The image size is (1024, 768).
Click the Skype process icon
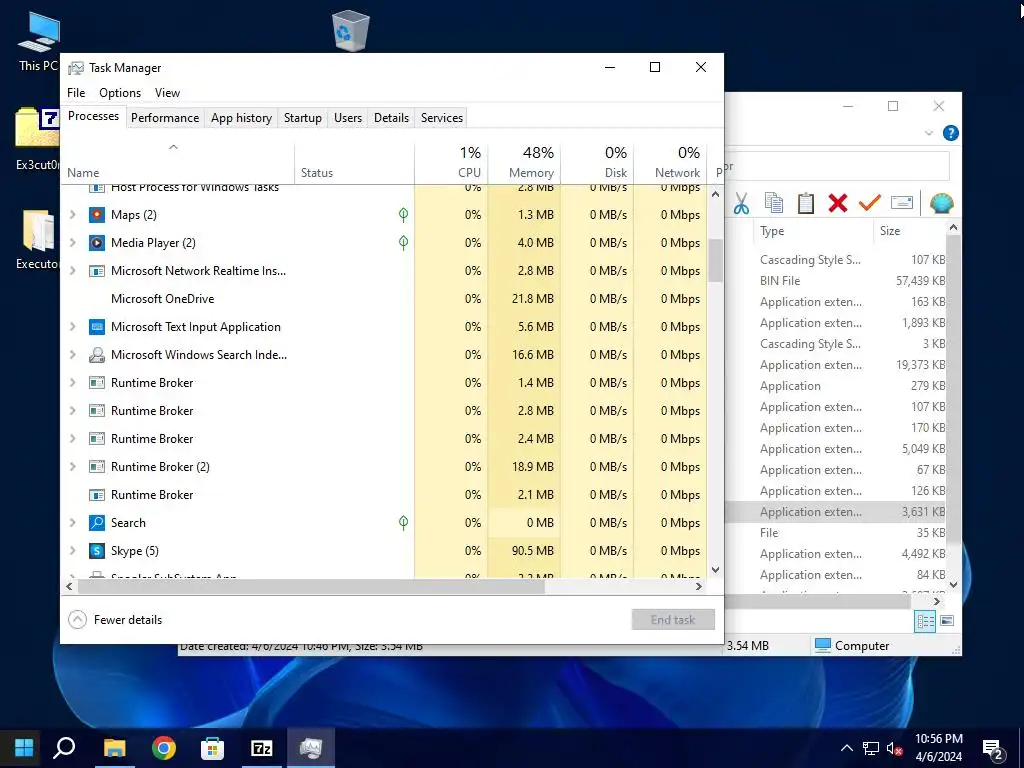tap(97, 551)
